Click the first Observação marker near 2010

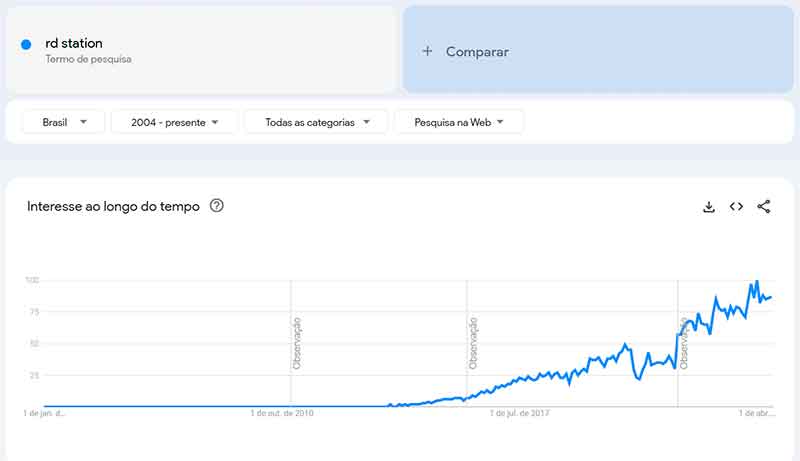coord(297,343)
